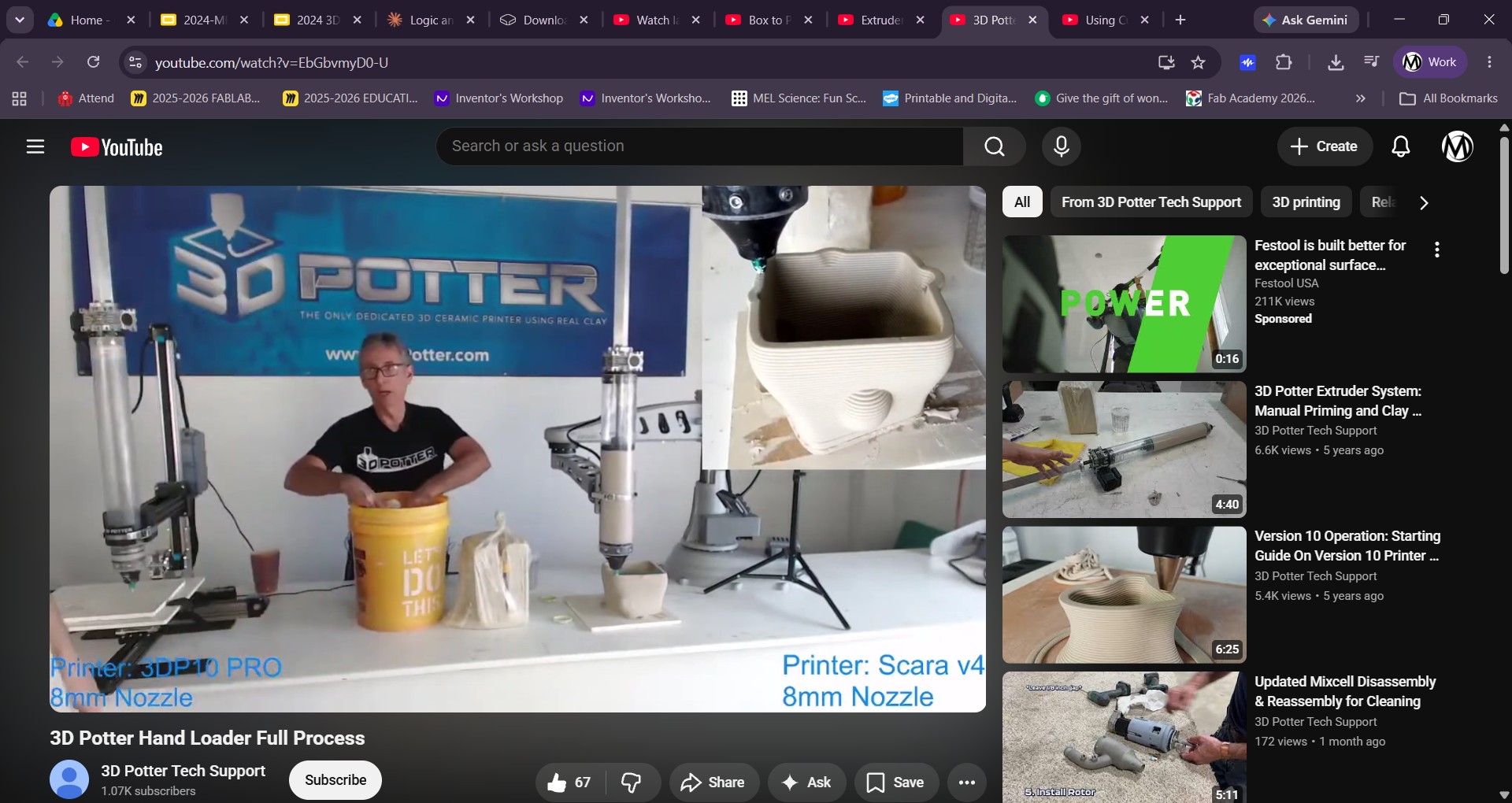Reload the current page

point(93,62)
